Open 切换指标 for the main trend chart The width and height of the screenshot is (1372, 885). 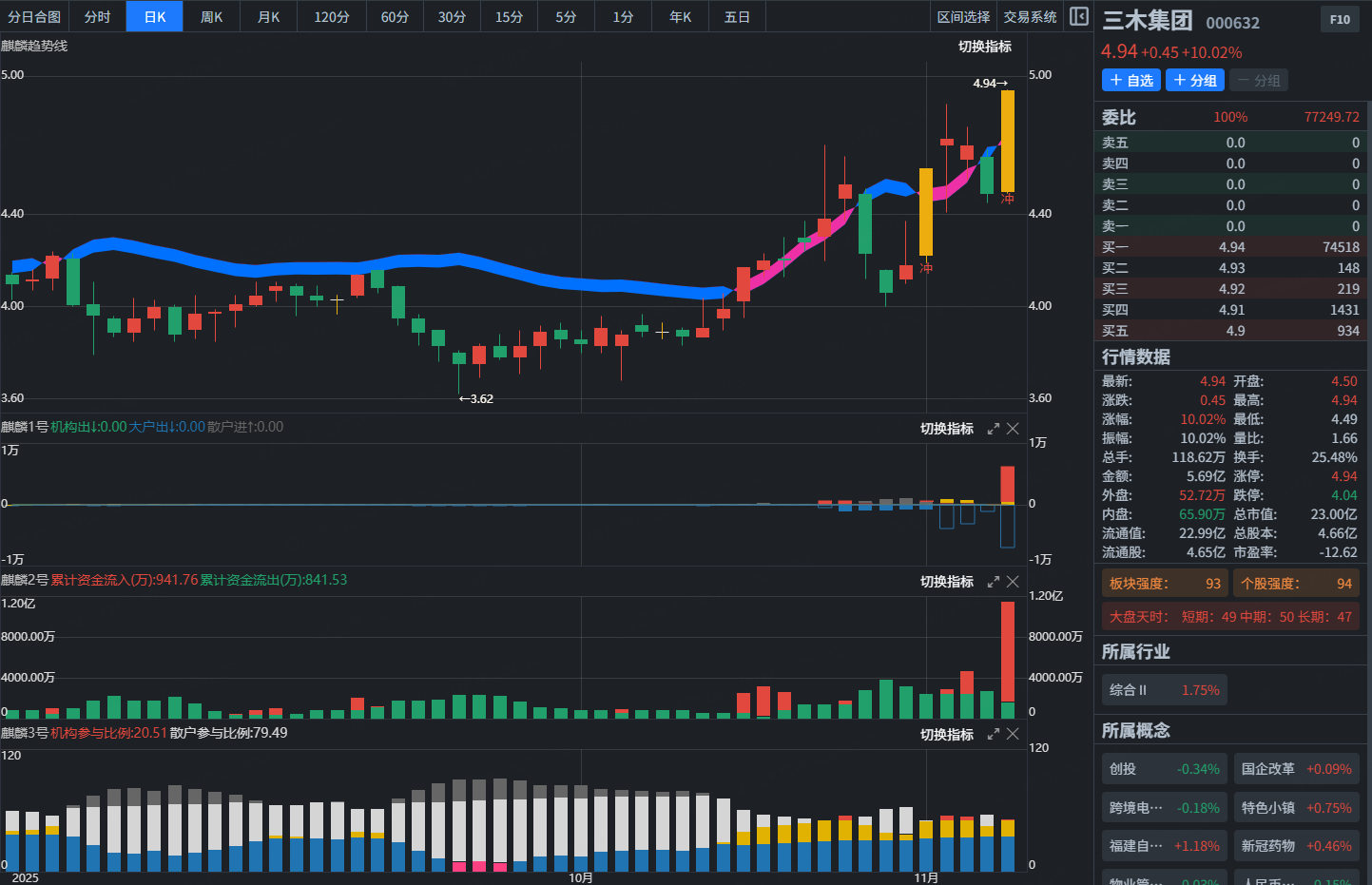click(x=984, y=47)
